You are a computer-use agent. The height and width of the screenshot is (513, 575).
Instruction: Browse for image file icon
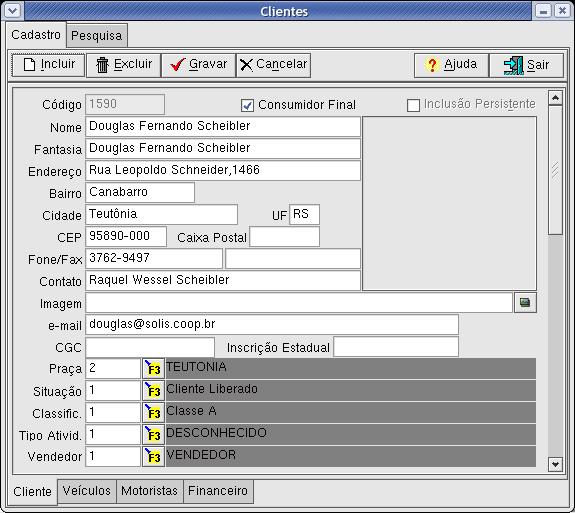[x=525, y=303]
